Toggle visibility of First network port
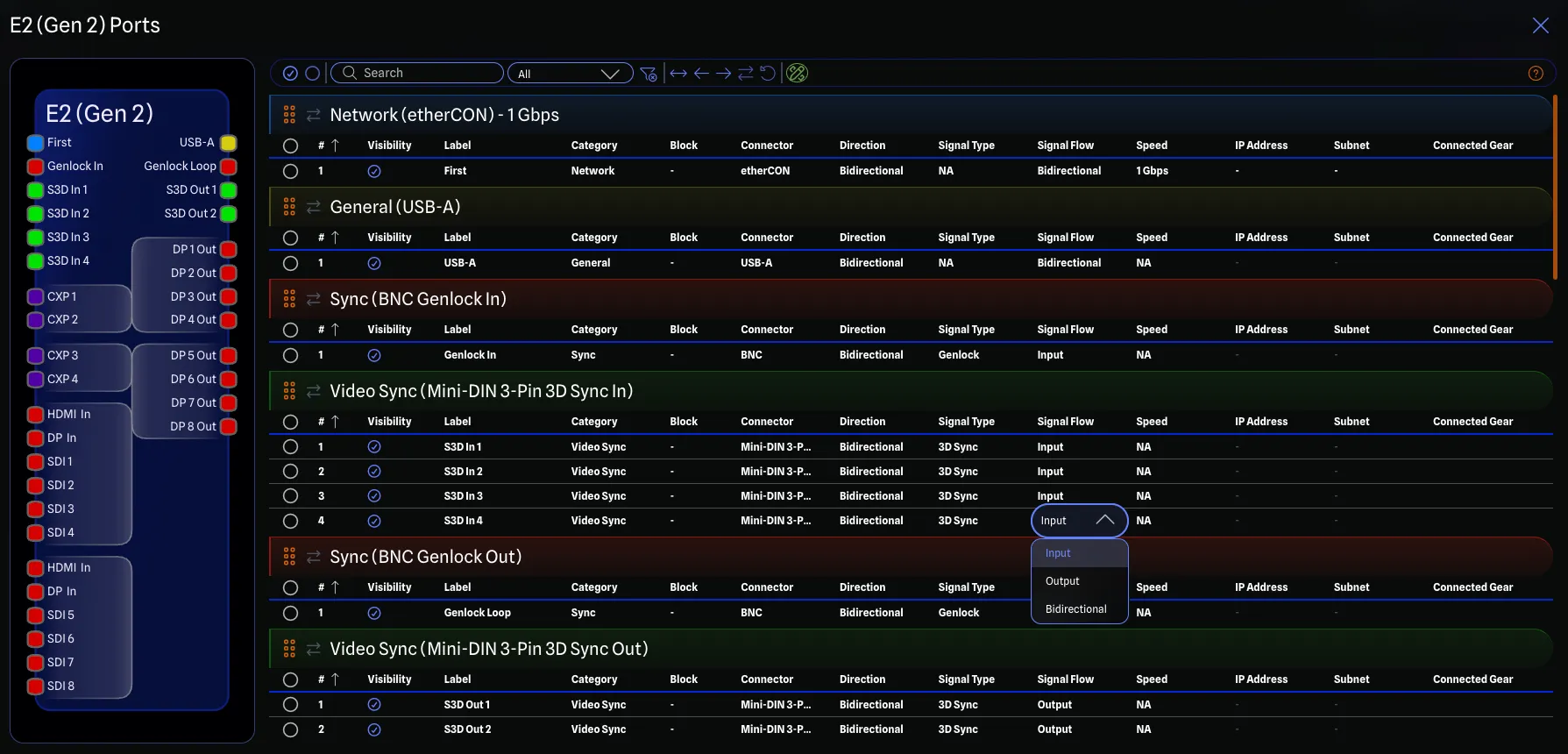The width and height of the screenshot is (1568, 754). tap(374, 171)
